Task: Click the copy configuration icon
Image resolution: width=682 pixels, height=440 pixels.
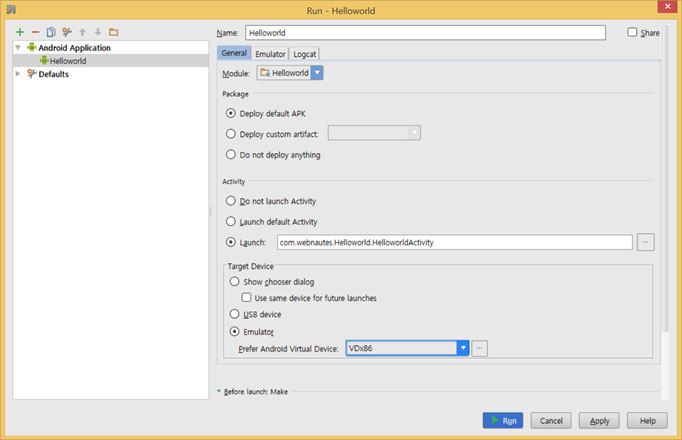Action: 51,32
